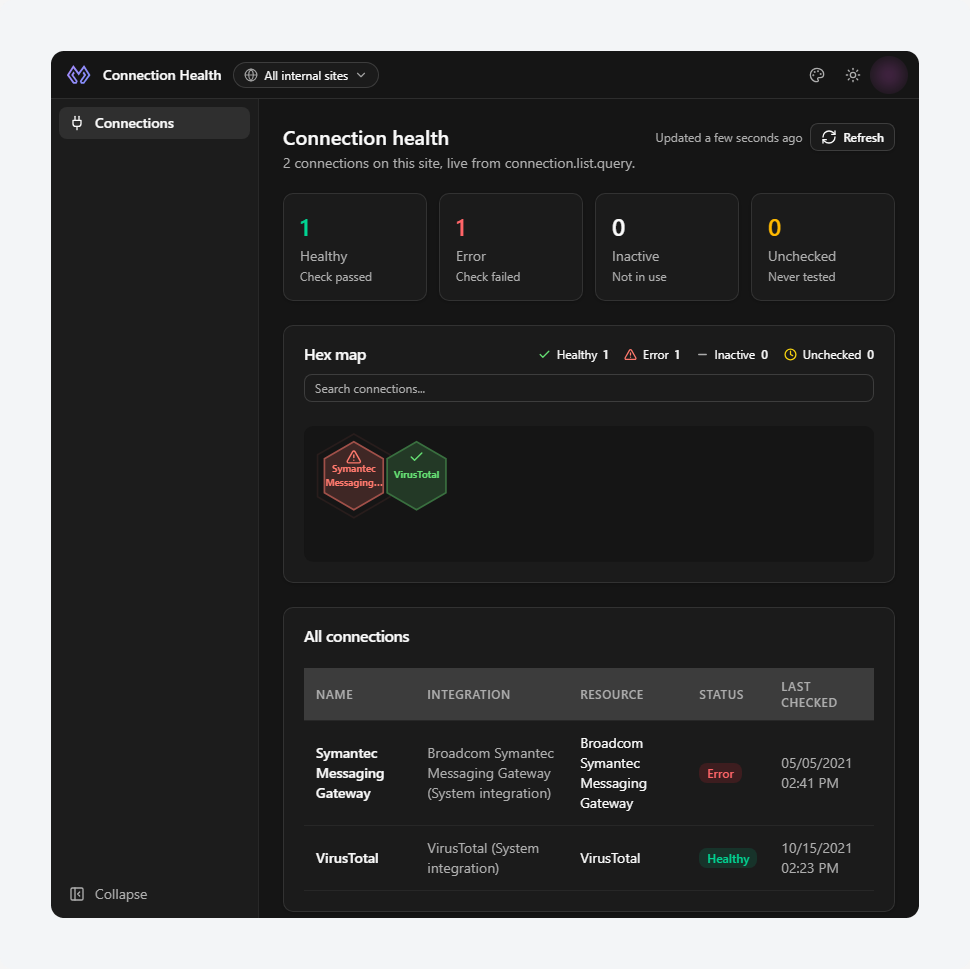Click the Hex map heading
970x969 pixels.
tap(335, 355)
